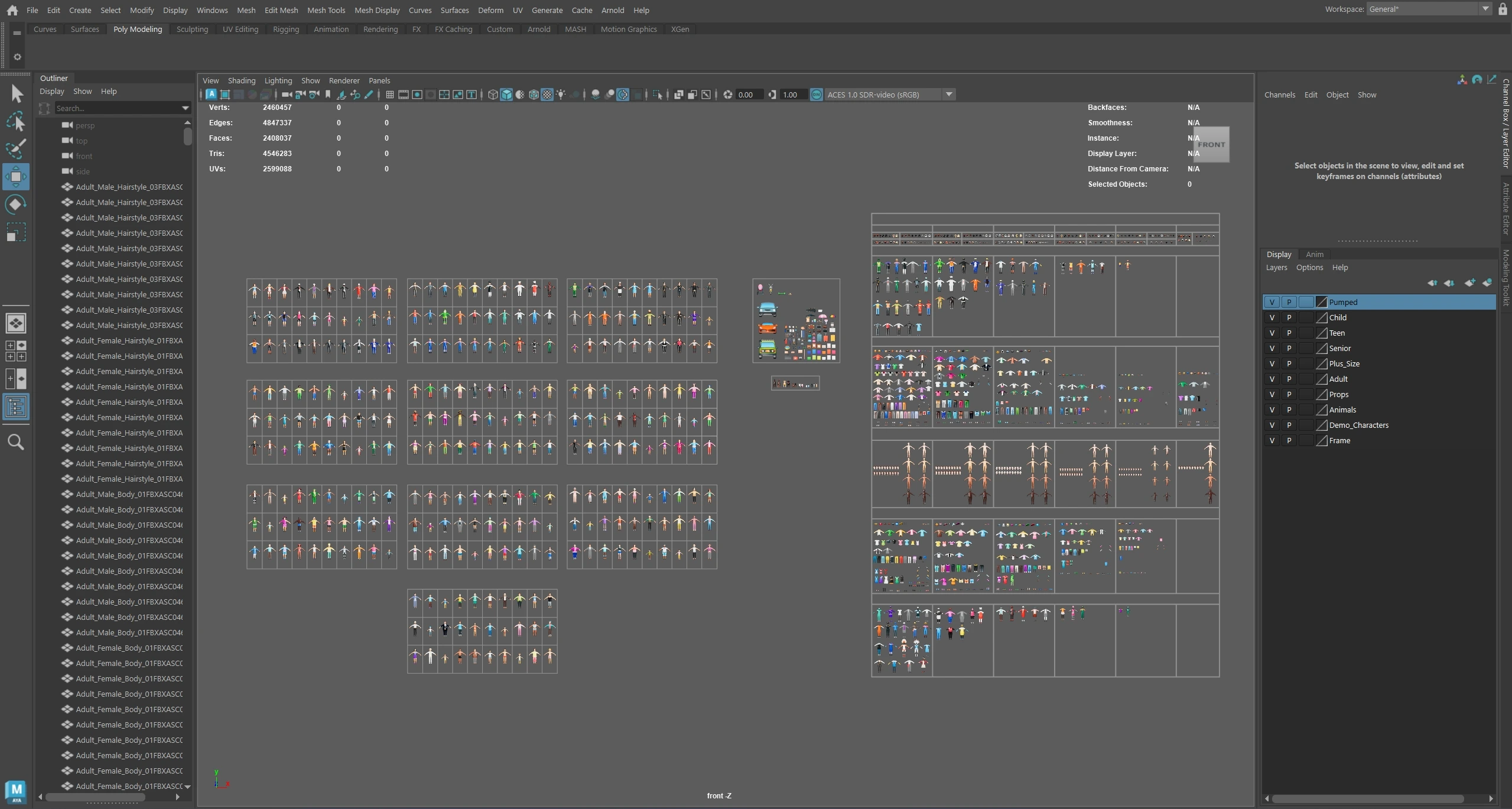Toggle visibility V for Props layer
This screenshot has width=1512, height=809.
[1272, 394]
